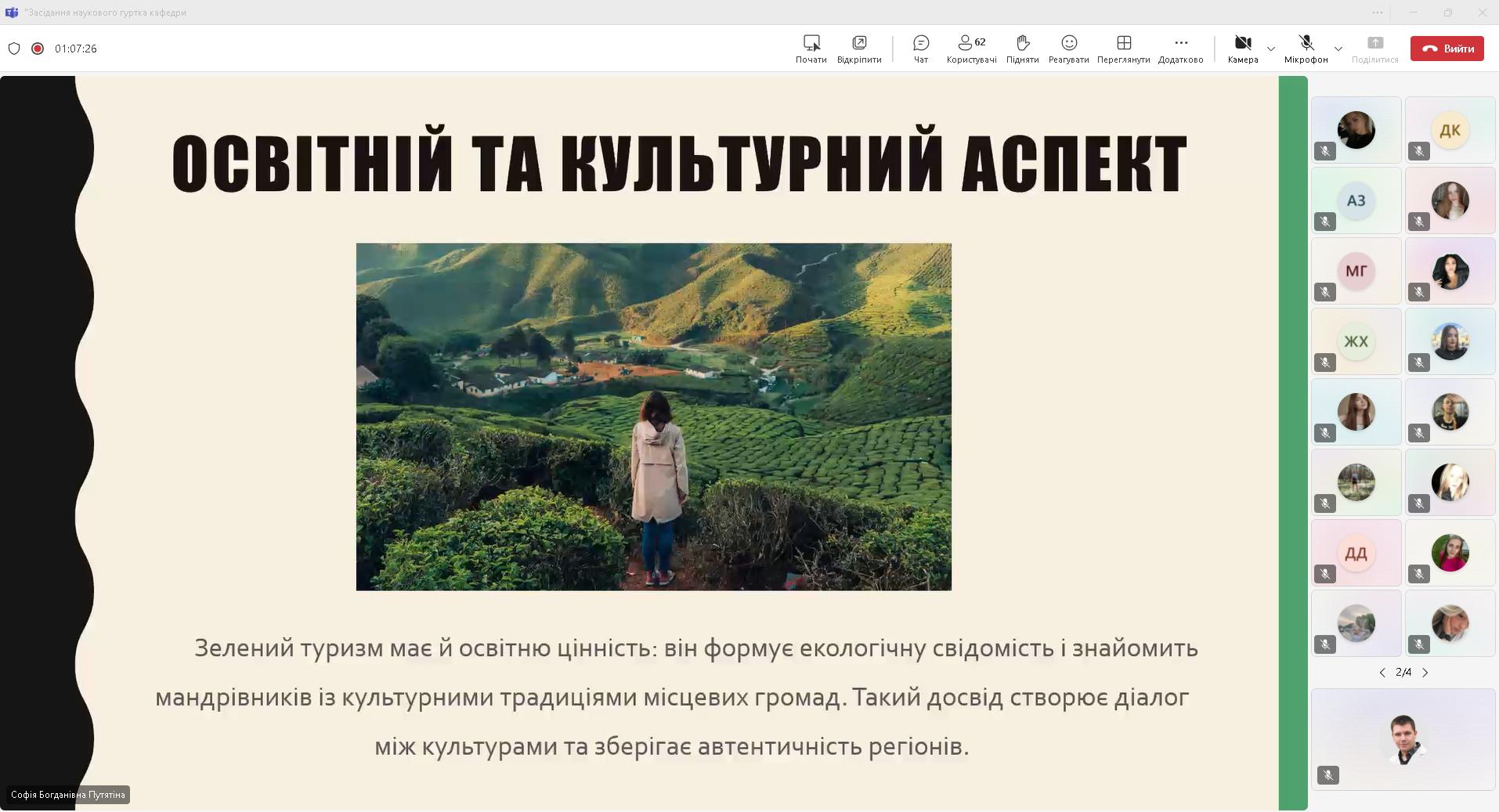Select participant photo next to ЖХ tile

coord(1450,341)
